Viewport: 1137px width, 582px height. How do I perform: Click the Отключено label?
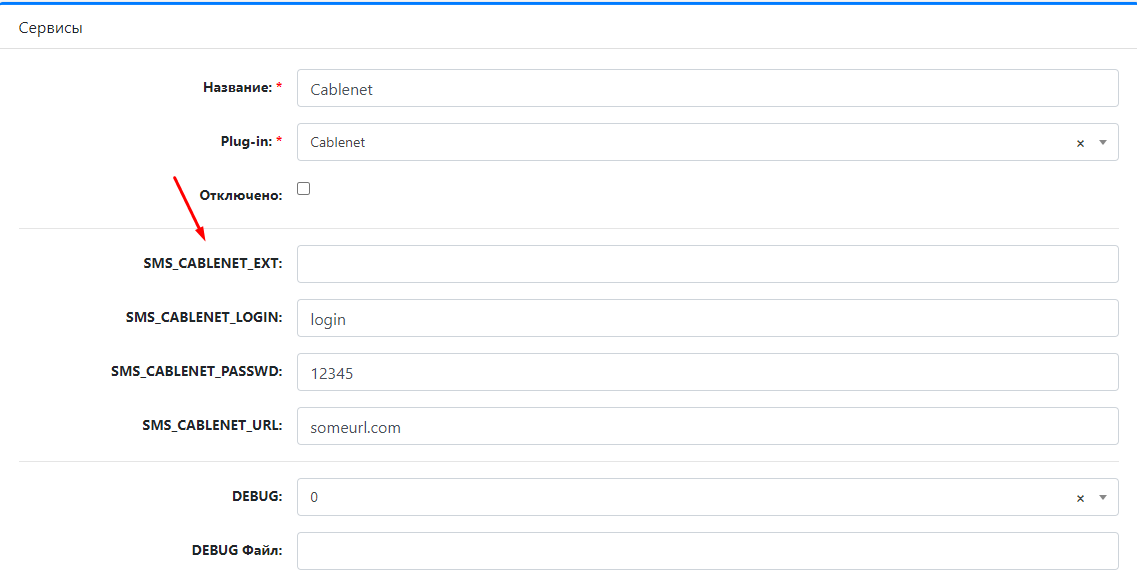coord(241,196)
